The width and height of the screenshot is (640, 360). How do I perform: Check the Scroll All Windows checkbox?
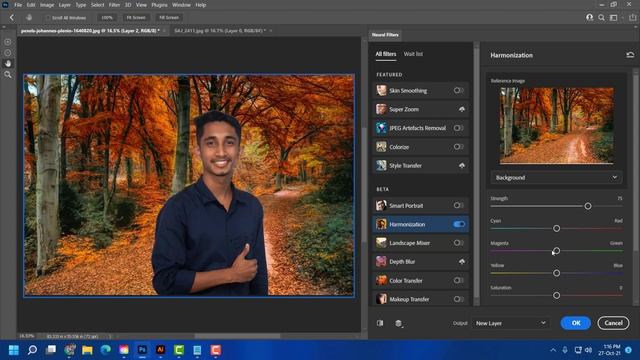click(x=48, y=18)
